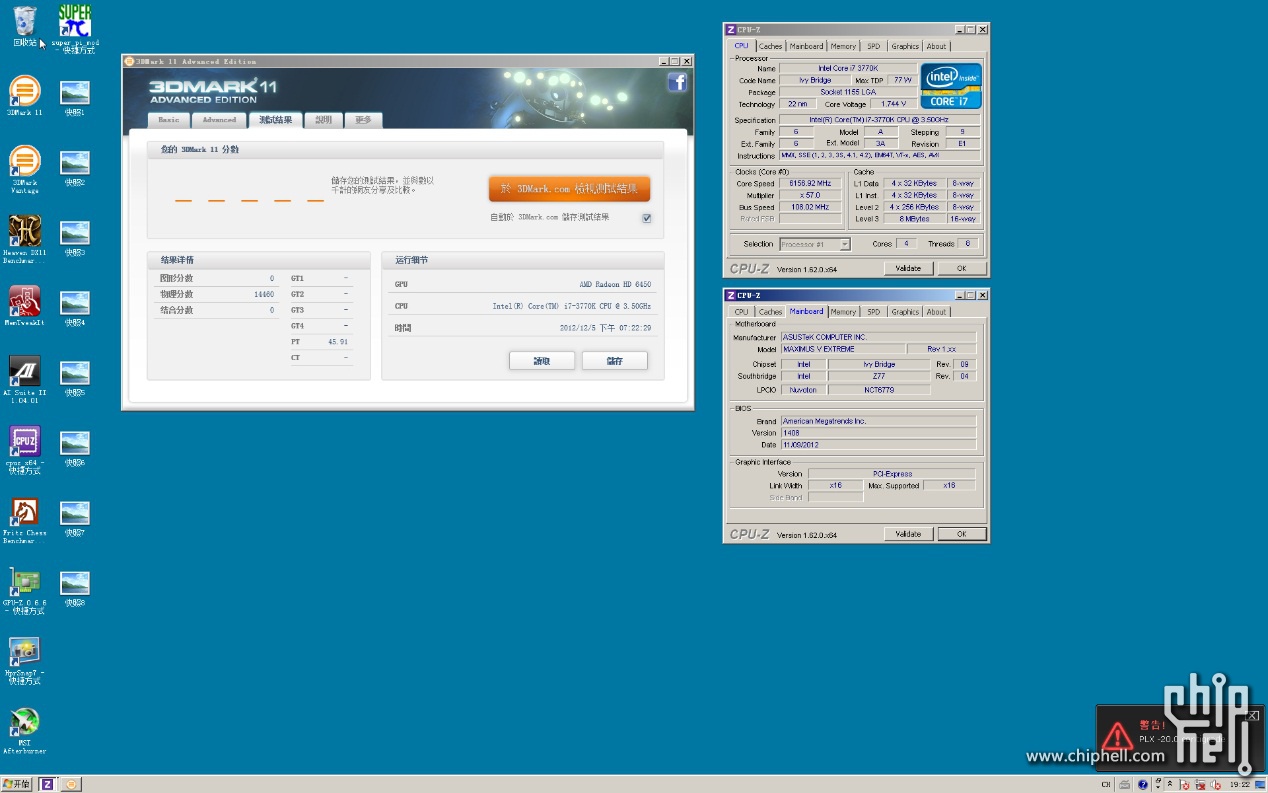Click the MAXIMUS V EXTREME model field
Viewport: 1268px width, 793px height.
click(842, 349)
